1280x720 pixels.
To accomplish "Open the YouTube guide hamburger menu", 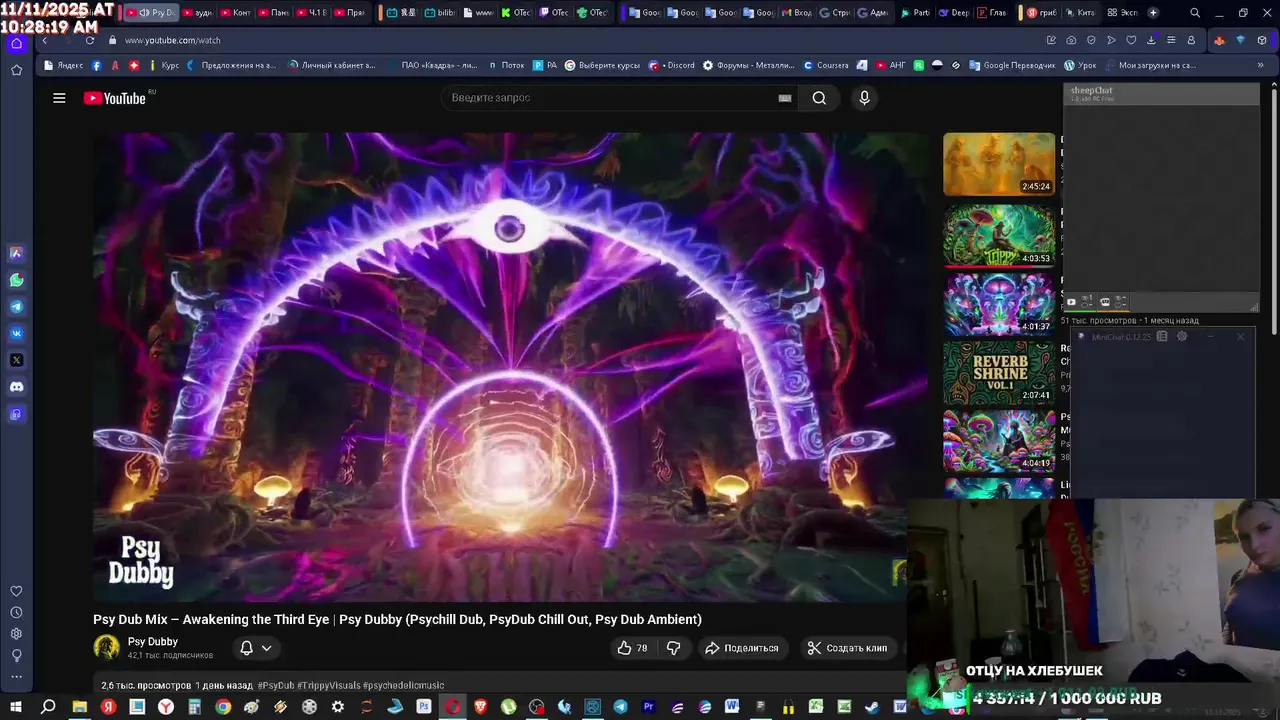I will coord(59,98).
